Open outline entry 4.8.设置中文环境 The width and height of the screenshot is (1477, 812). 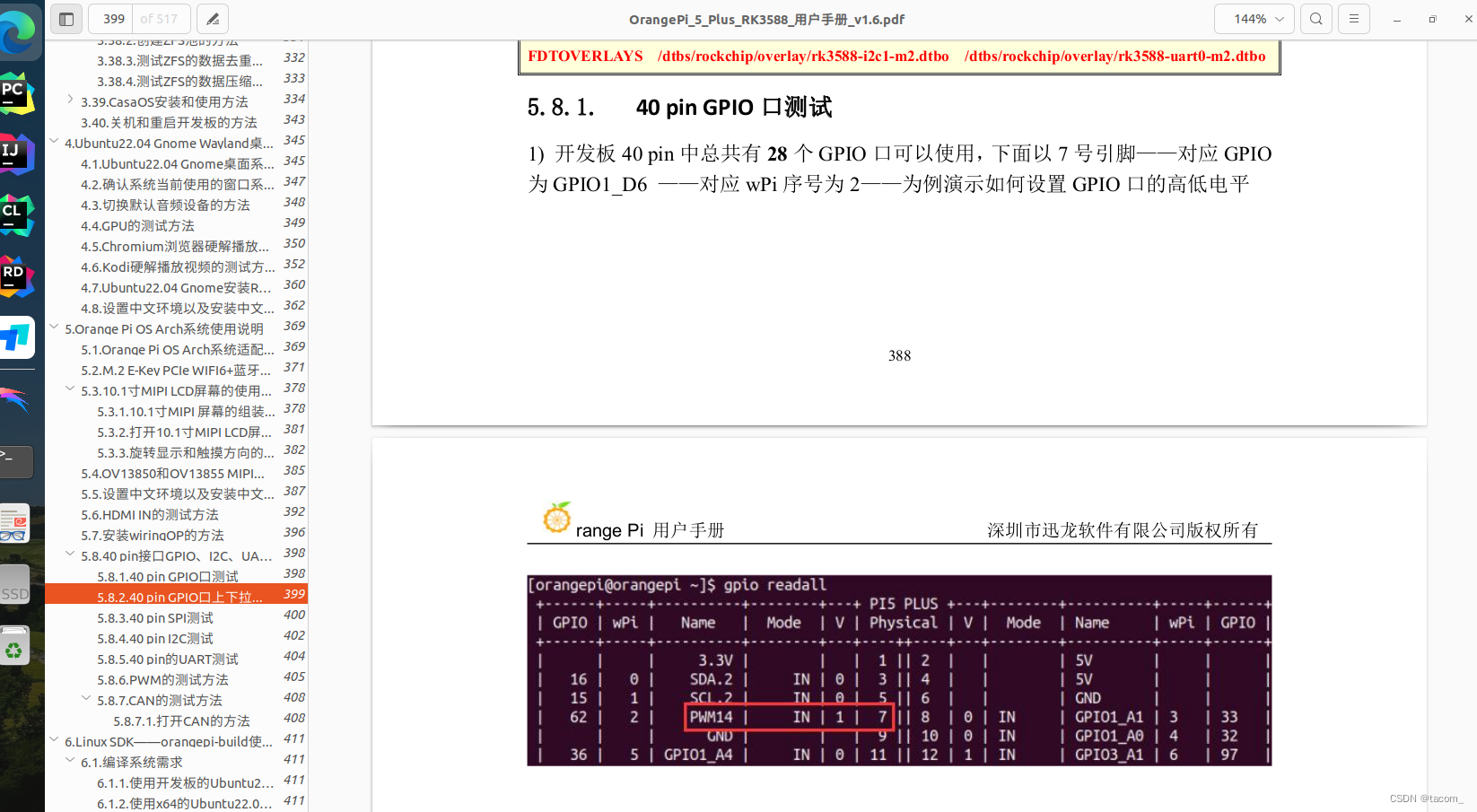tap(178, 309)
